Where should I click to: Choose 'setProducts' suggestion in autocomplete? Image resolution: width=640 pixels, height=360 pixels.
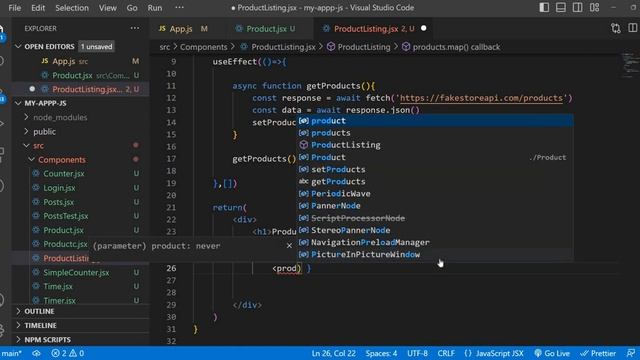[435, 169]
